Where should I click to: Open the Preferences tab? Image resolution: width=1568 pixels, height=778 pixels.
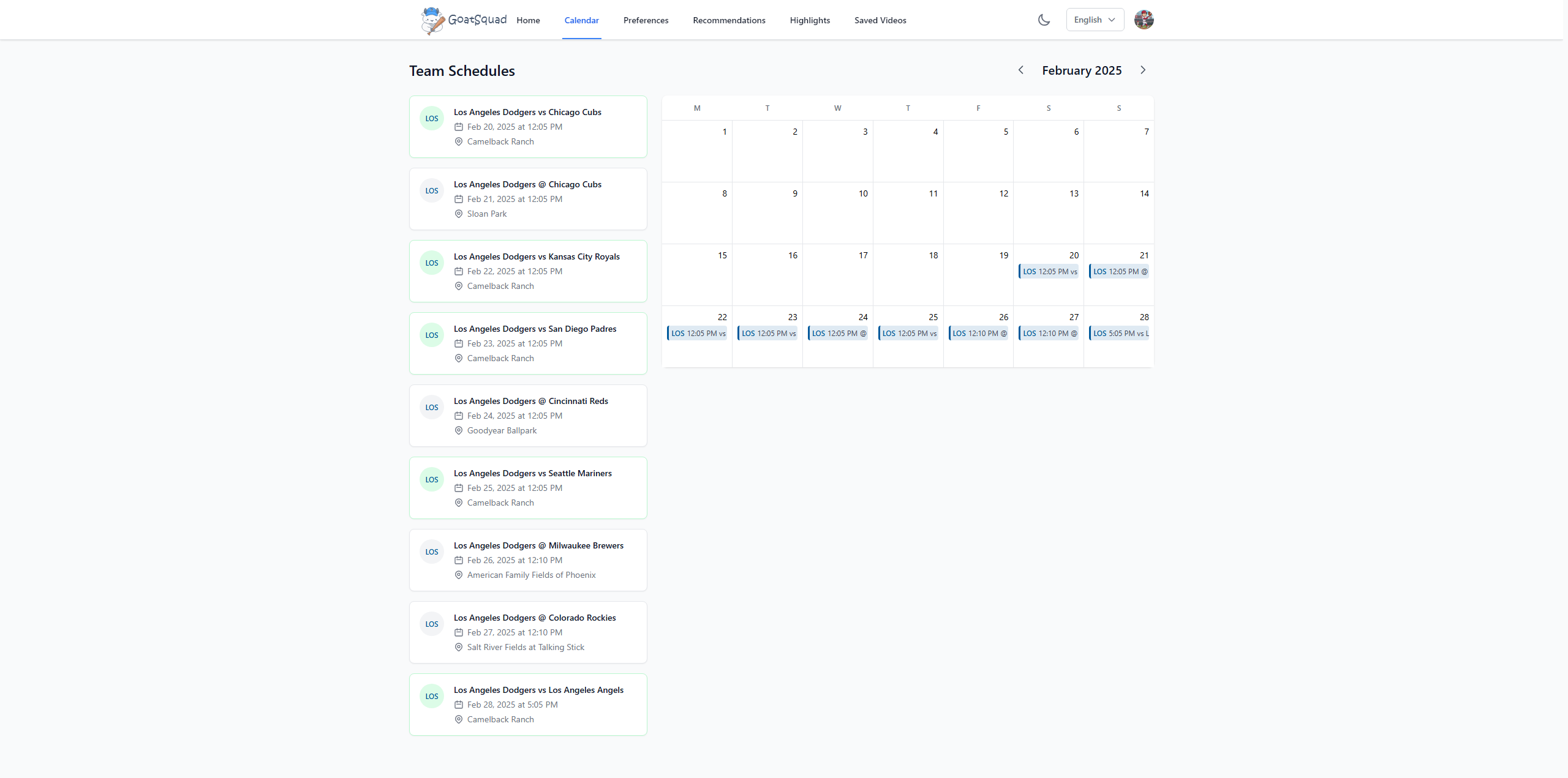[x=646, y=20]
